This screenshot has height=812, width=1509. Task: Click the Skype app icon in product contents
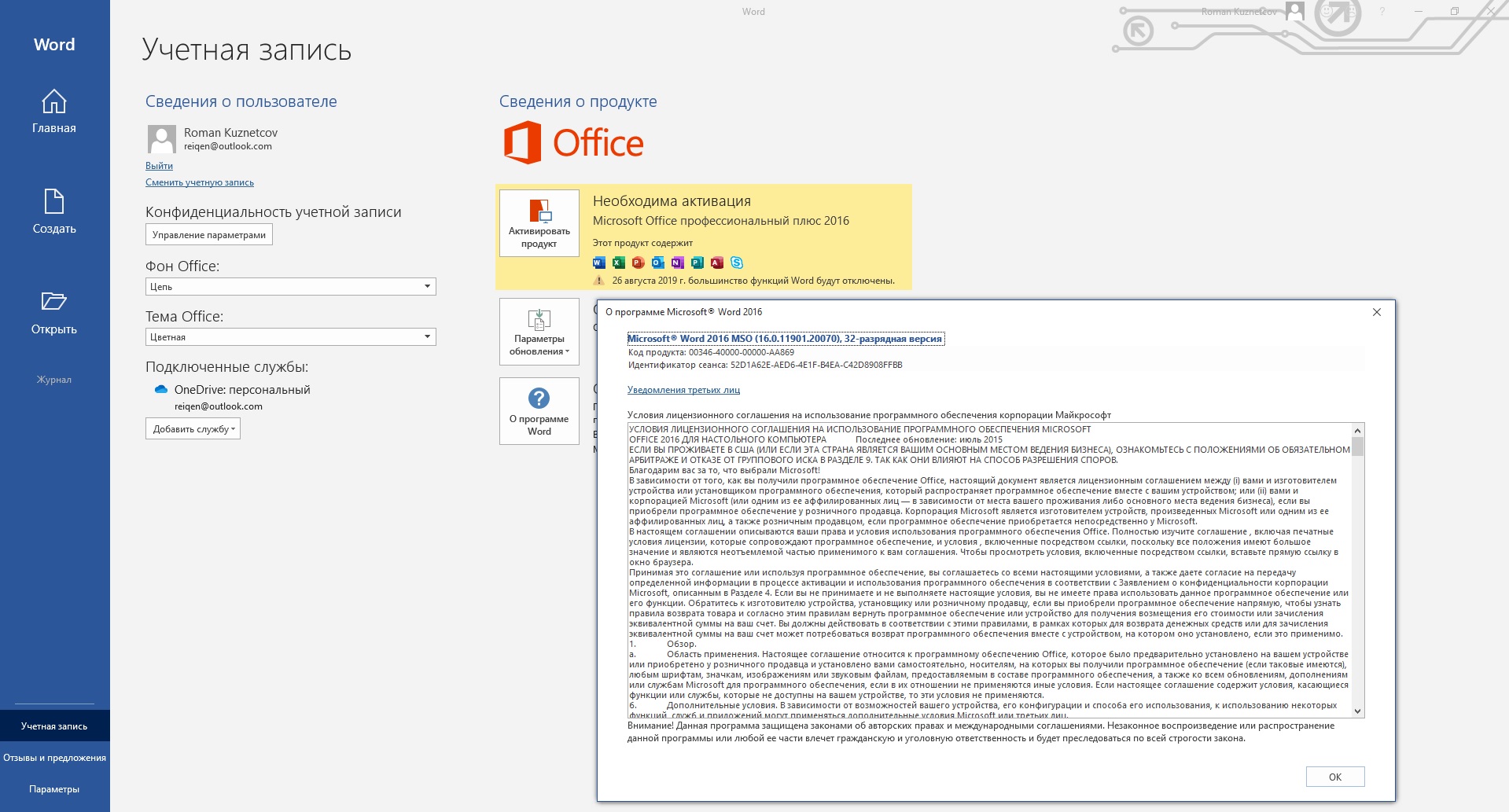[737, 263]
